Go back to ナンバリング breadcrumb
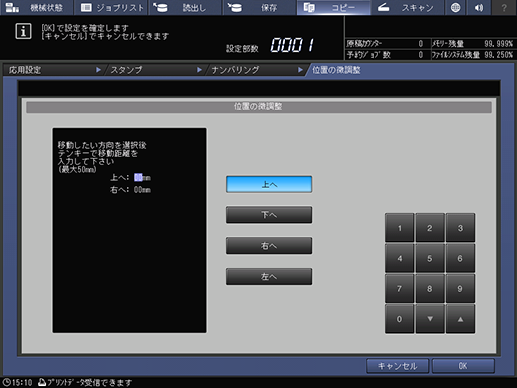Screen dimensions: 517x388 coord(257,70)
